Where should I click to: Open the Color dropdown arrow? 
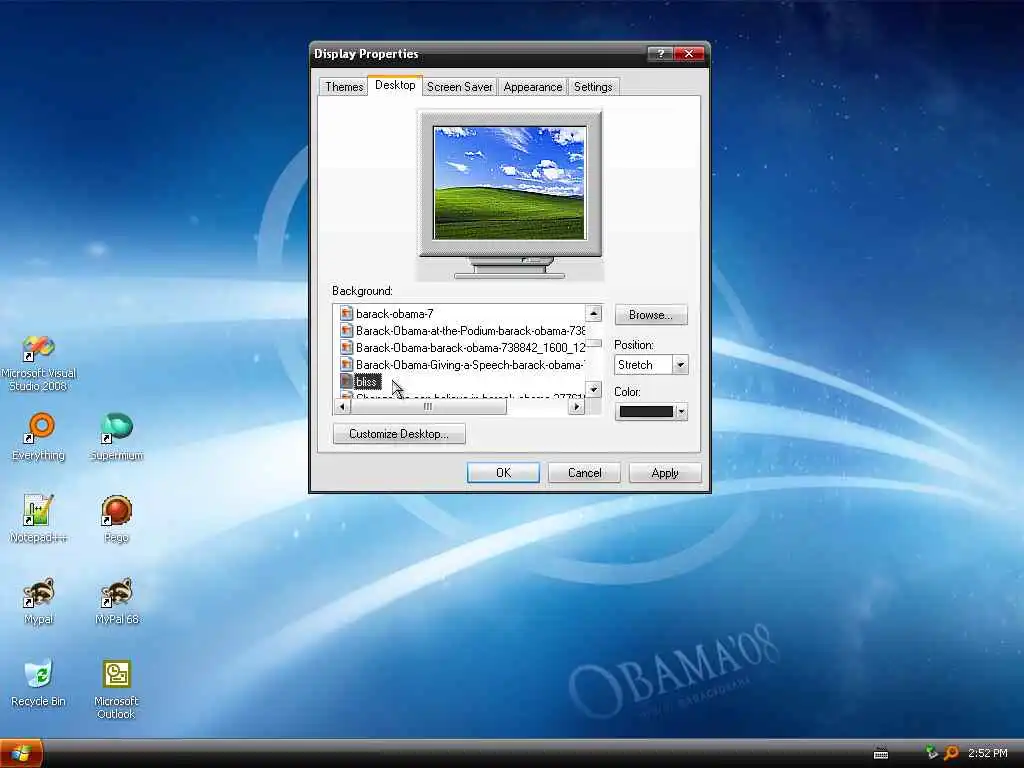click(681, 411)
